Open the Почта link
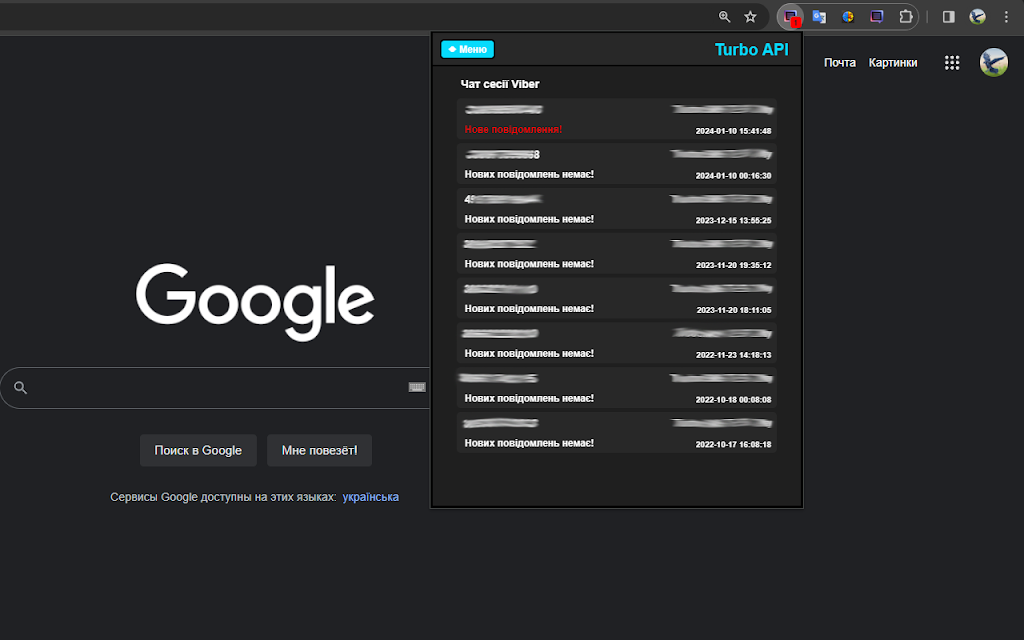This screenshot has width=1024, height=640. point(840,63)
